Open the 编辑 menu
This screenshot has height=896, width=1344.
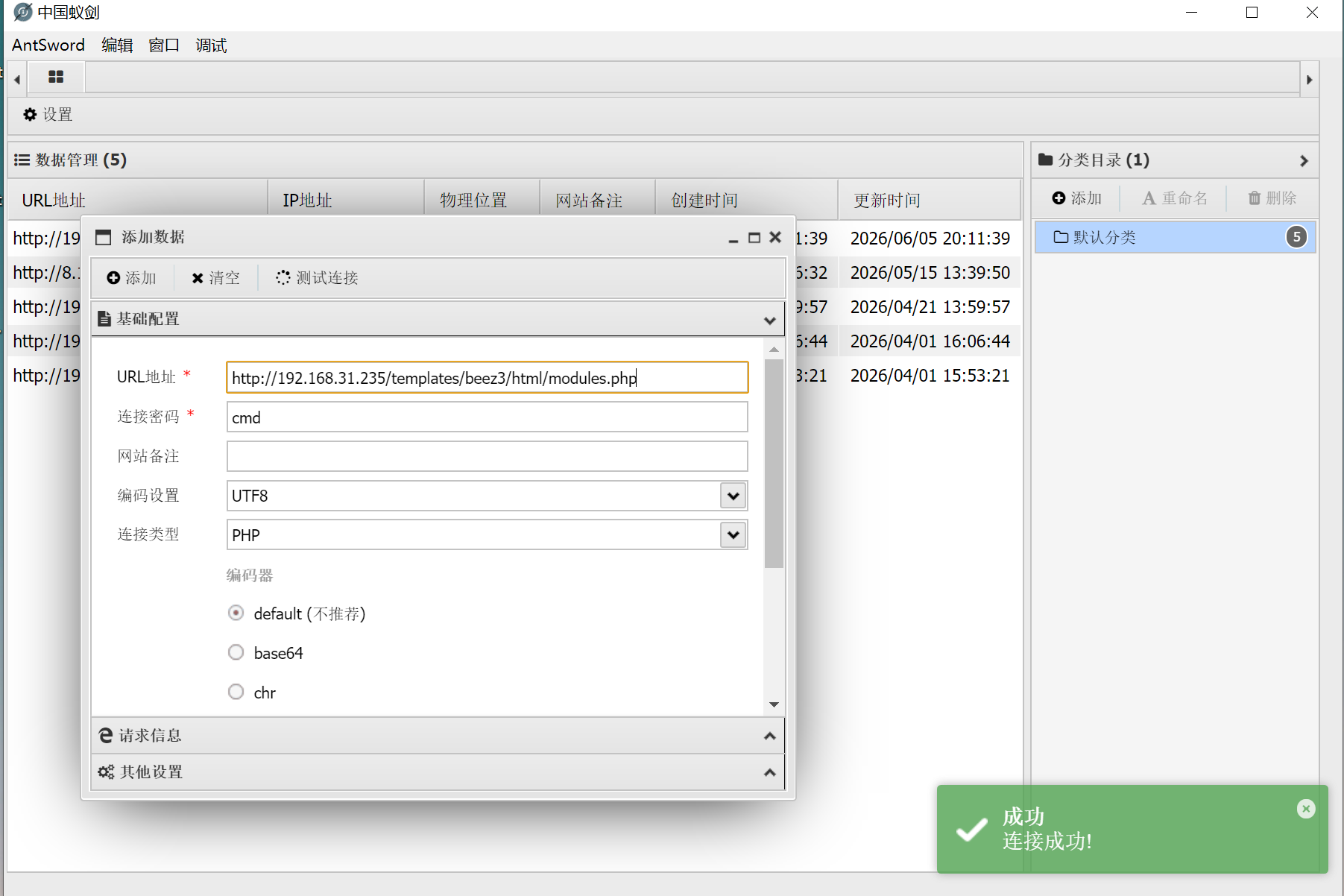click(x=117, y=45)
